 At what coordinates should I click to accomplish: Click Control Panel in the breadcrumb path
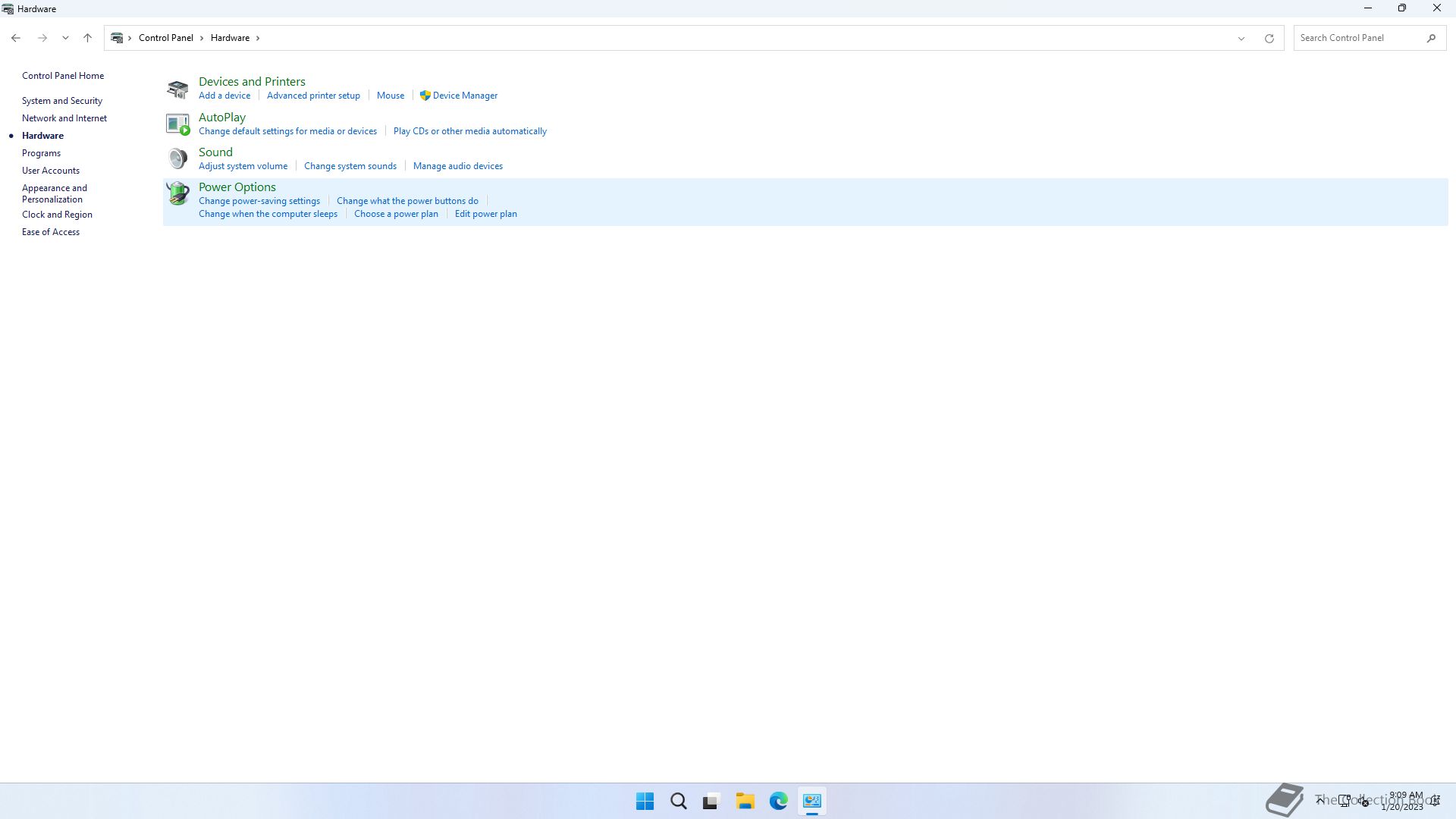click(x=165, y=38)
